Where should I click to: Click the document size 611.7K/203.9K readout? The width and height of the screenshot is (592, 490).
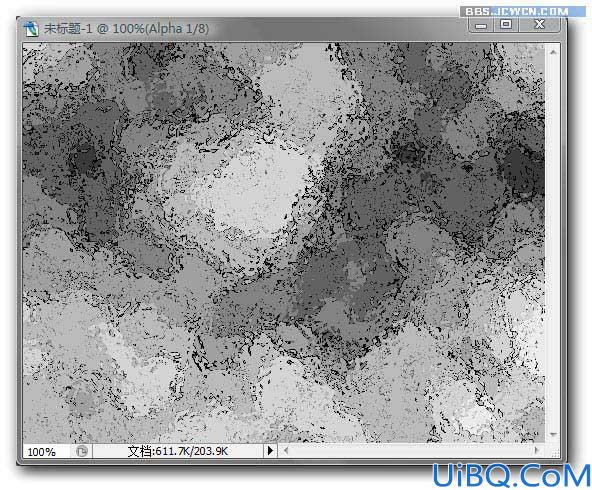click(x=177, y=451)
